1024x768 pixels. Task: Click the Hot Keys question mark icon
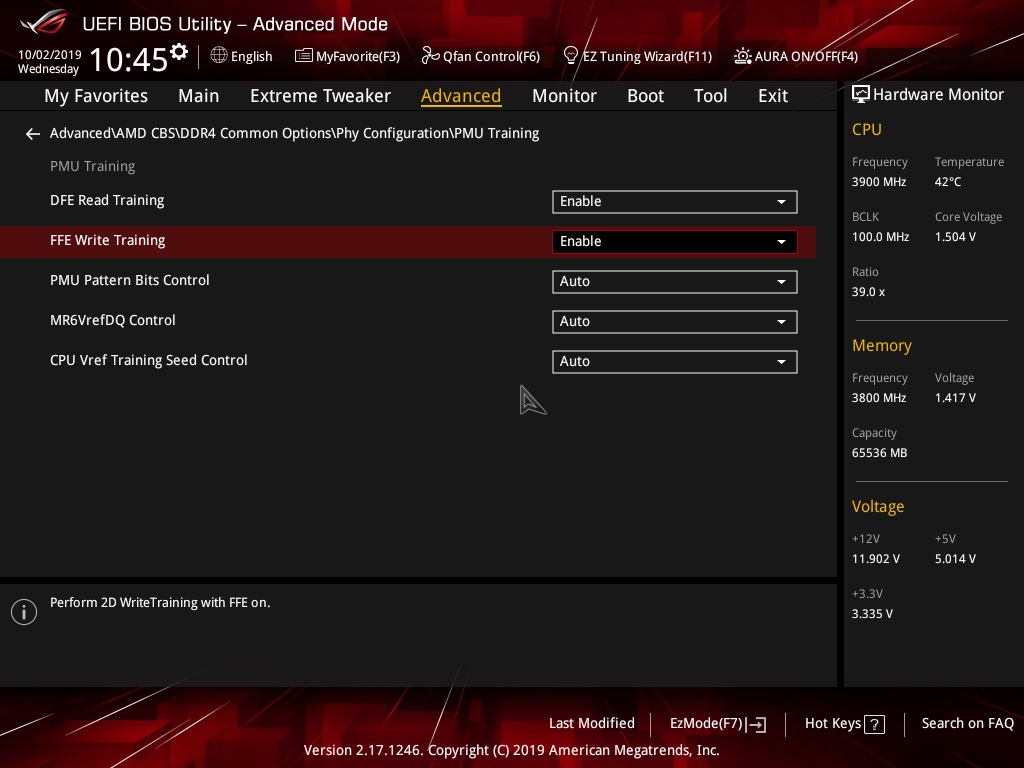874,724
